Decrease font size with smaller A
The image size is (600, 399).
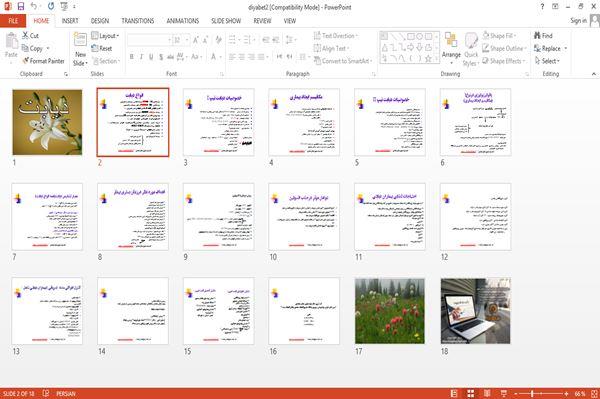pos(205,40)
